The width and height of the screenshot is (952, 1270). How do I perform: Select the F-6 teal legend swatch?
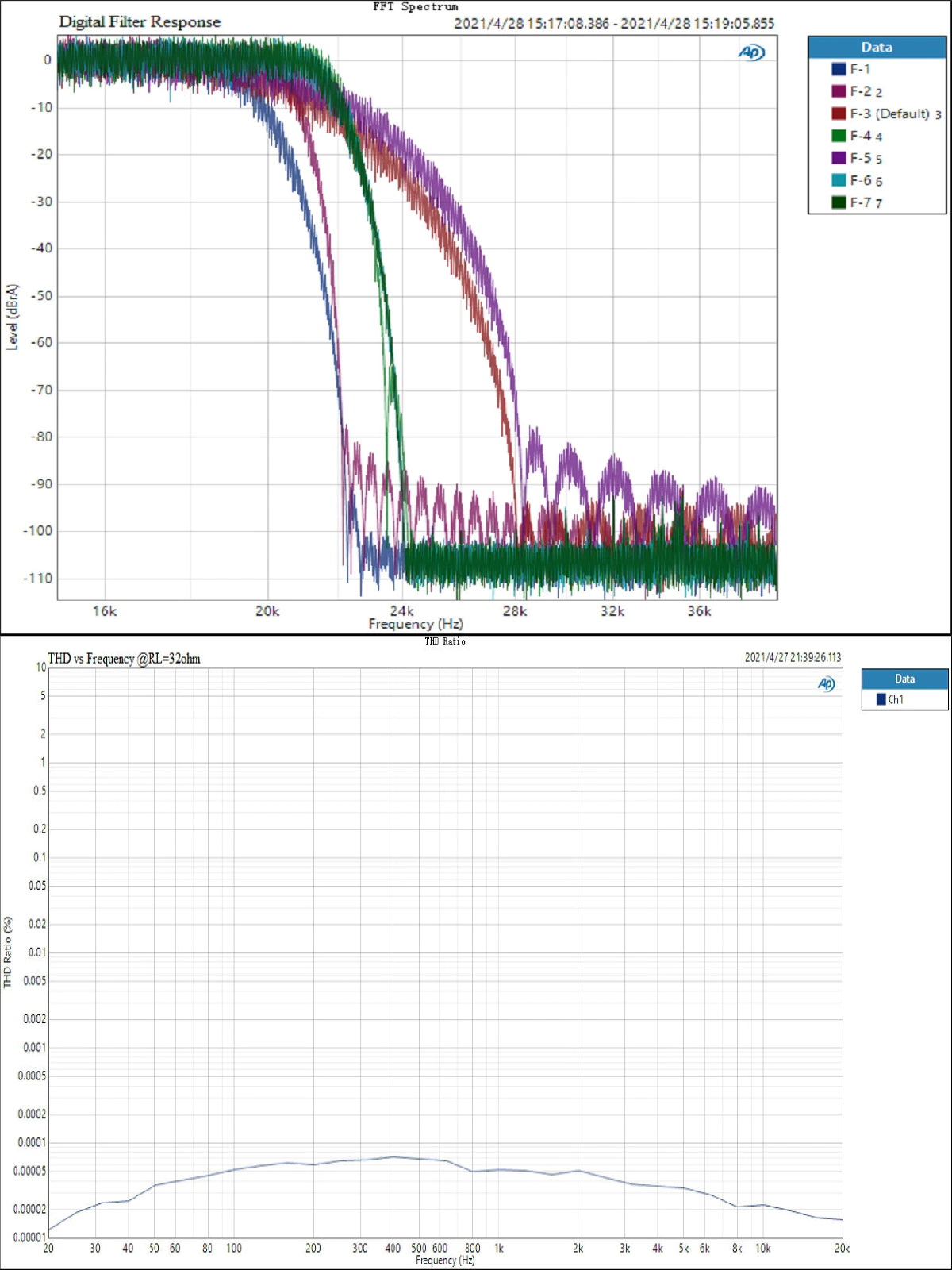click(x=839, y=180)
